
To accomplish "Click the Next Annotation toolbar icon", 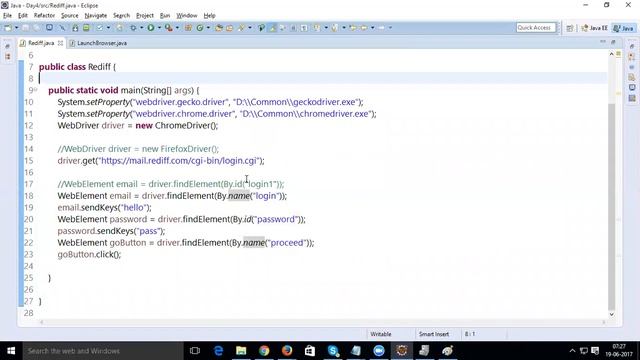I will (x=317, y=28).
